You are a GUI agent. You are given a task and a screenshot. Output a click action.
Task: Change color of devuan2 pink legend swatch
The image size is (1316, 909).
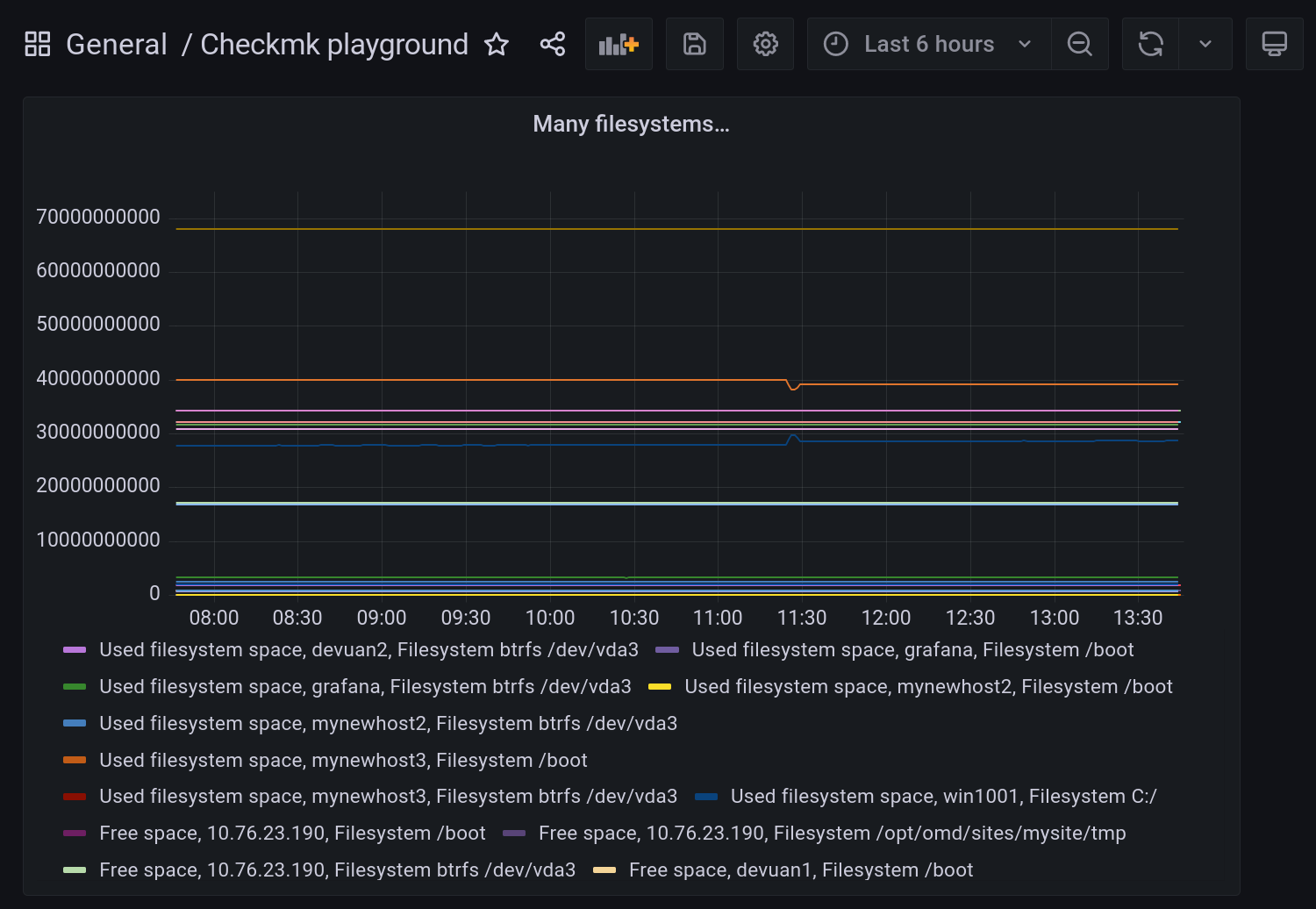click(75, 650)
